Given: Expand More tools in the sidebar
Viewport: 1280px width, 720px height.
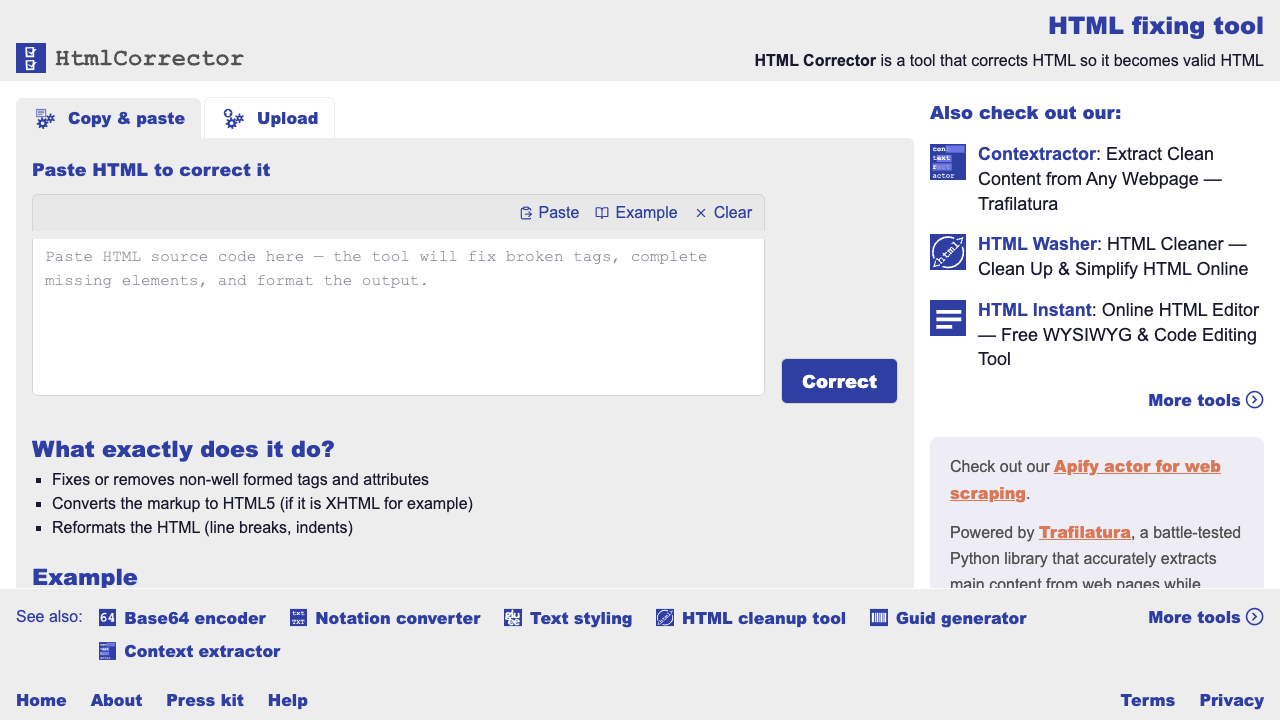Looking at the screenshot, I should tap(1205, 400).
